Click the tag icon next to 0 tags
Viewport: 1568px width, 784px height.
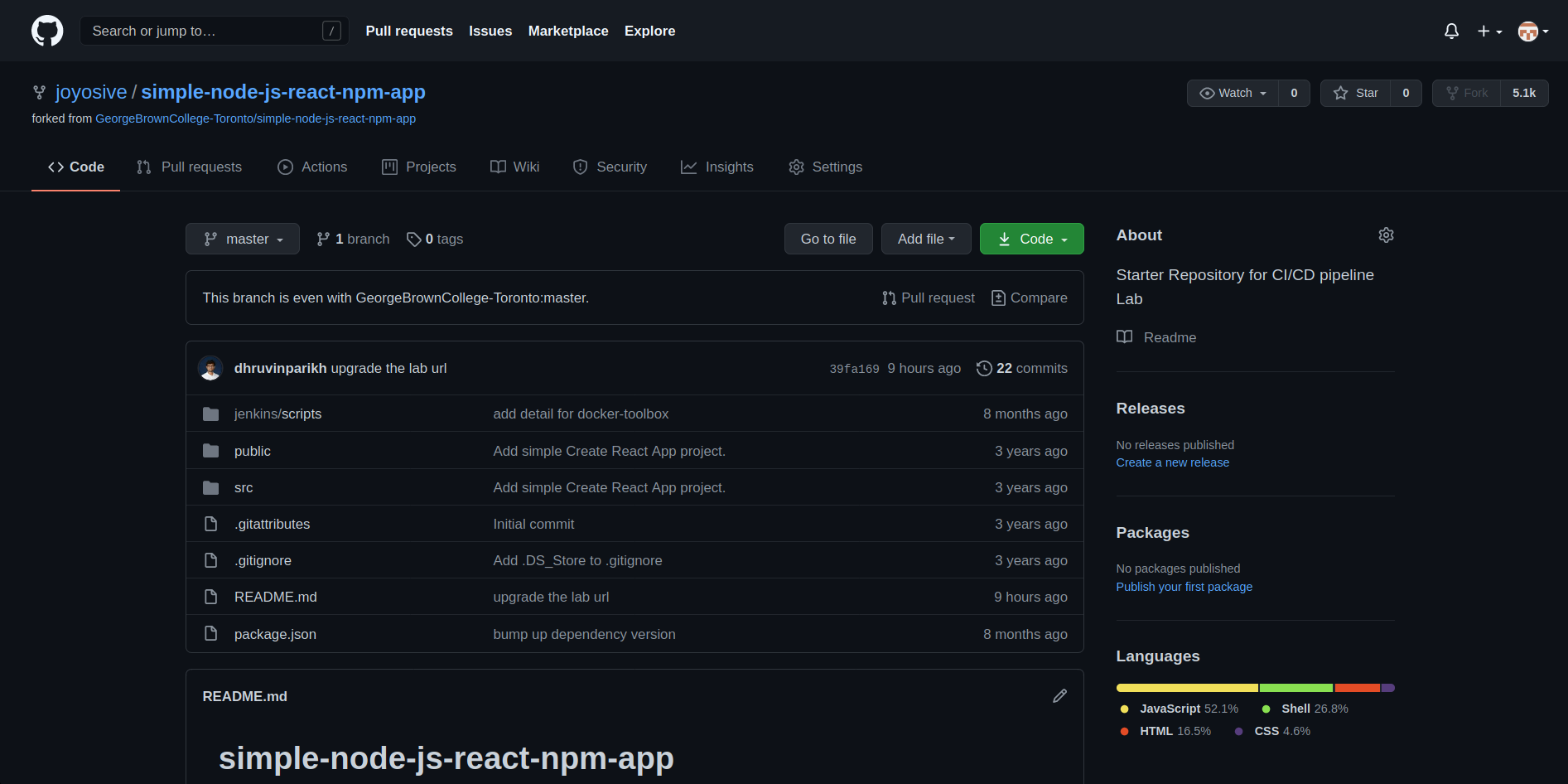coord(414,239)
